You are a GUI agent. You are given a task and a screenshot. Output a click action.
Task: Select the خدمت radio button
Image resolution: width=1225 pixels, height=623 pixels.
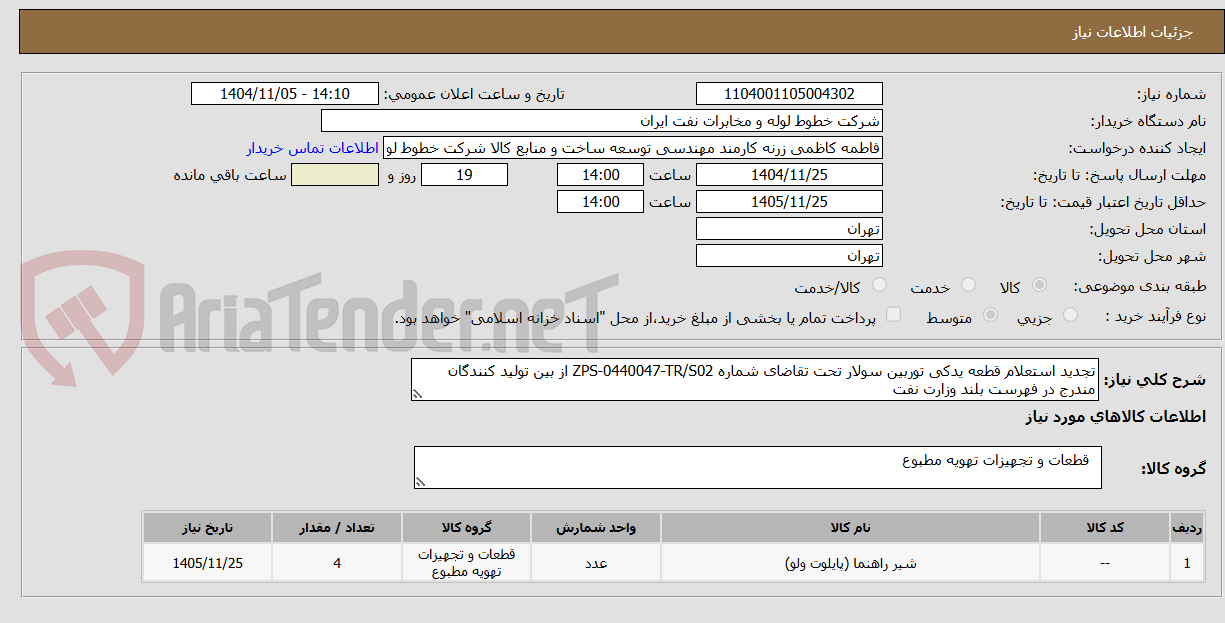(967, 286)
